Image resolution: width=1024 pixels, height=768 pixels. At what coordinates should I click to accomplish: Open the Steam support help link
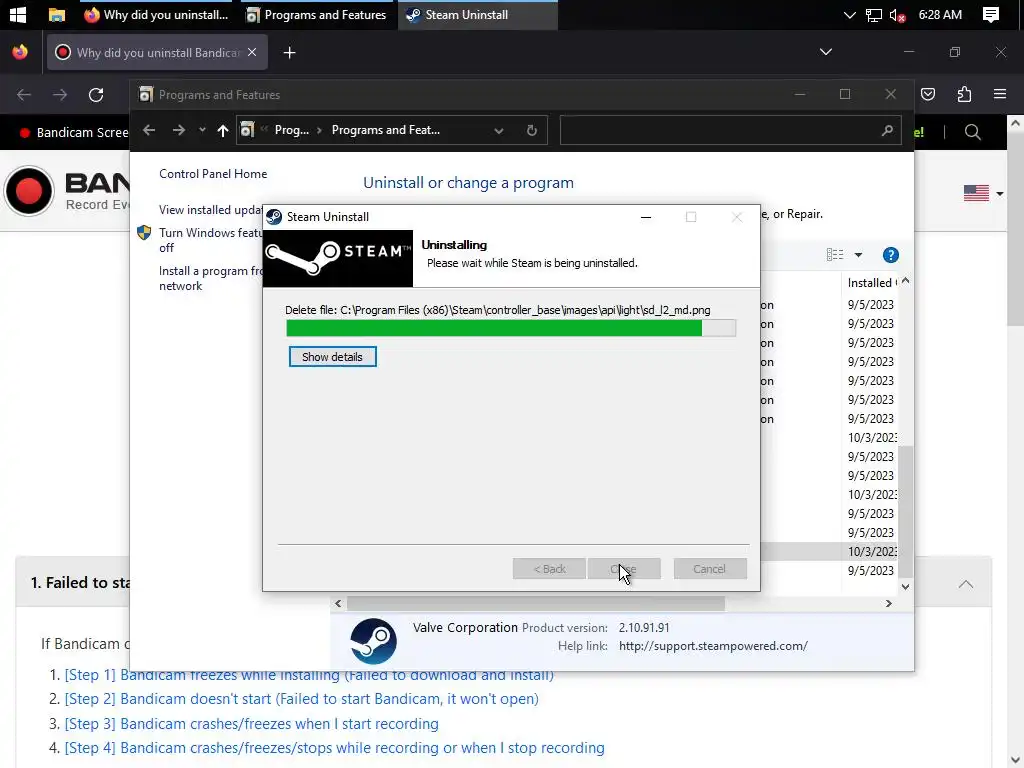pos(713,646)
